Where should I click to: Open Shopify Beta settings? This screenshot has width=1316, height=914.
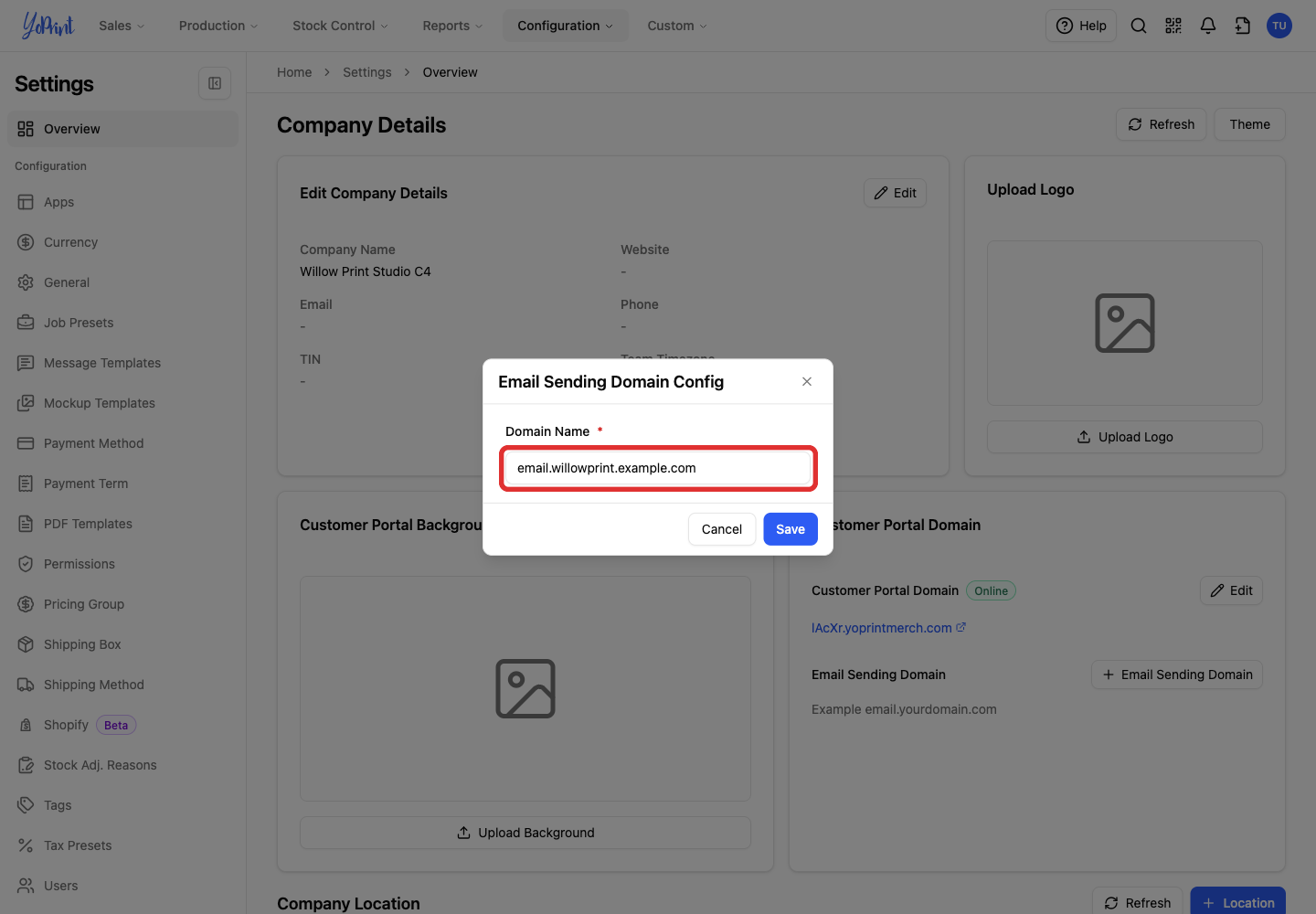(122, 725)
